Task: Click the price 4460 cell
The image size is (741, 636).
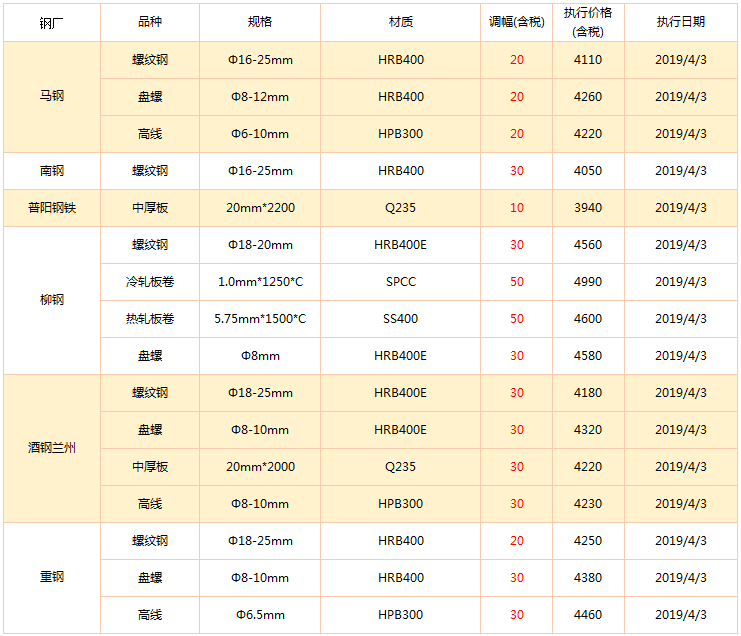Action: pos(588,615)
